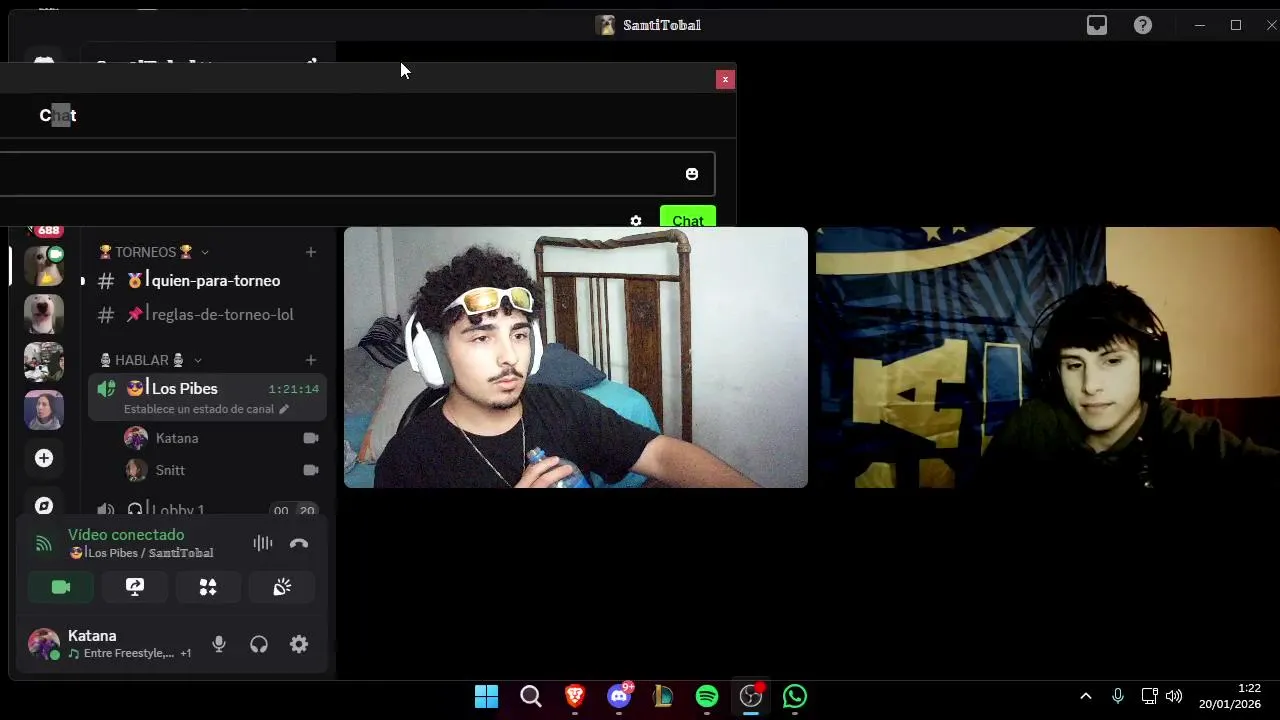
Task: Open volume control in system tray
Action: 1174,696
